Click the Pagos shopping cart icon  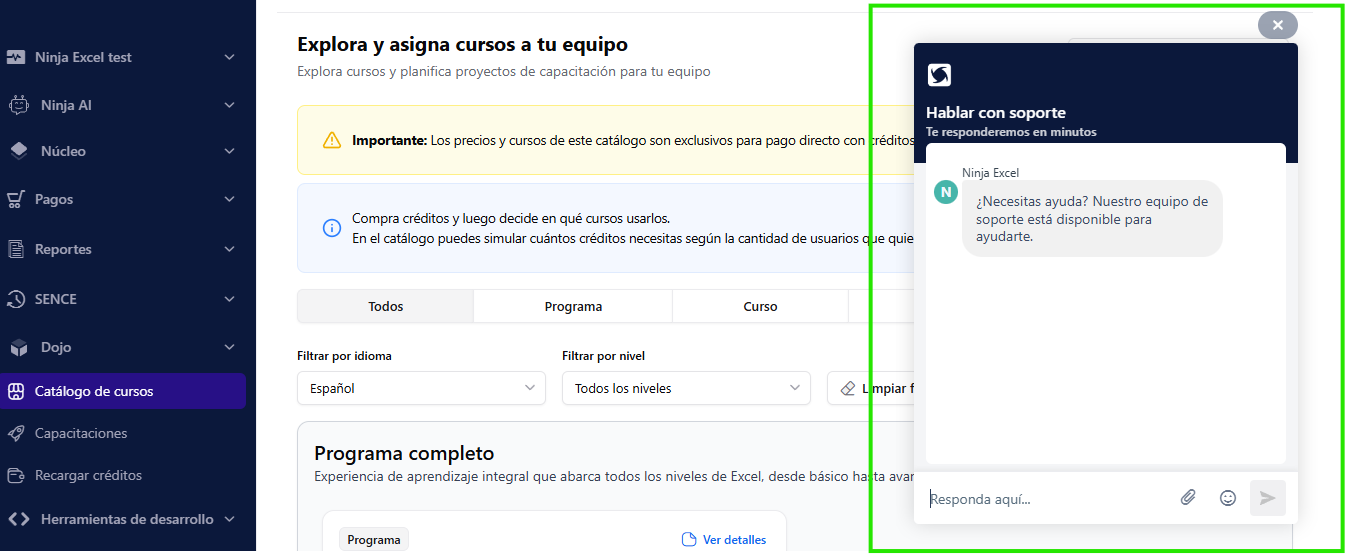pos(15,199)
